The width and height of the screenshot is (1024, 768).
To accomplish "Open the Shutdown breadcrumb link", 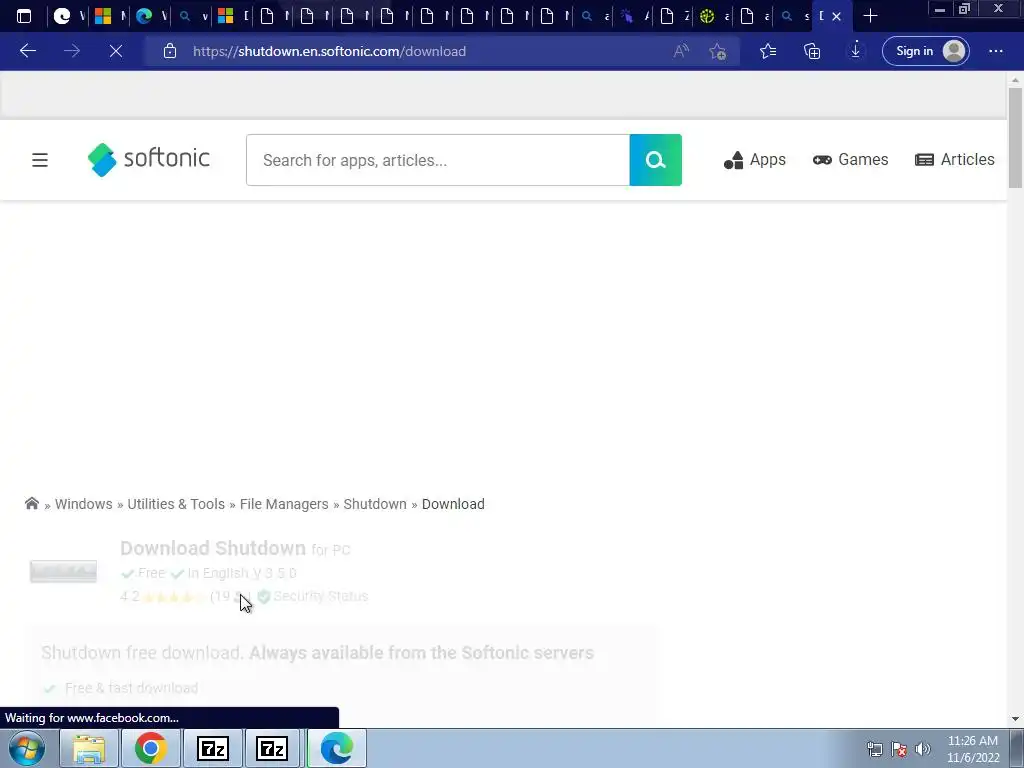I will coord(375,504).
